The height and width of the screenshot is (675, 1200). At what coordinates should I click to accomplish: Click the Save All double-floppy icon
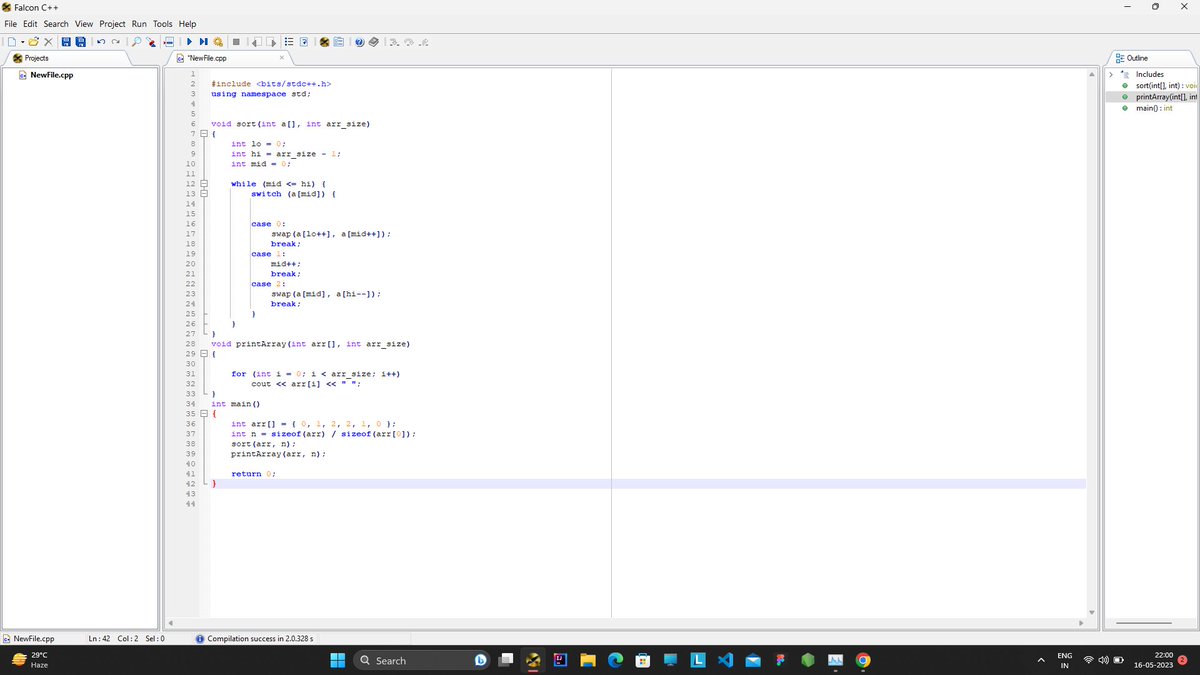81,42
